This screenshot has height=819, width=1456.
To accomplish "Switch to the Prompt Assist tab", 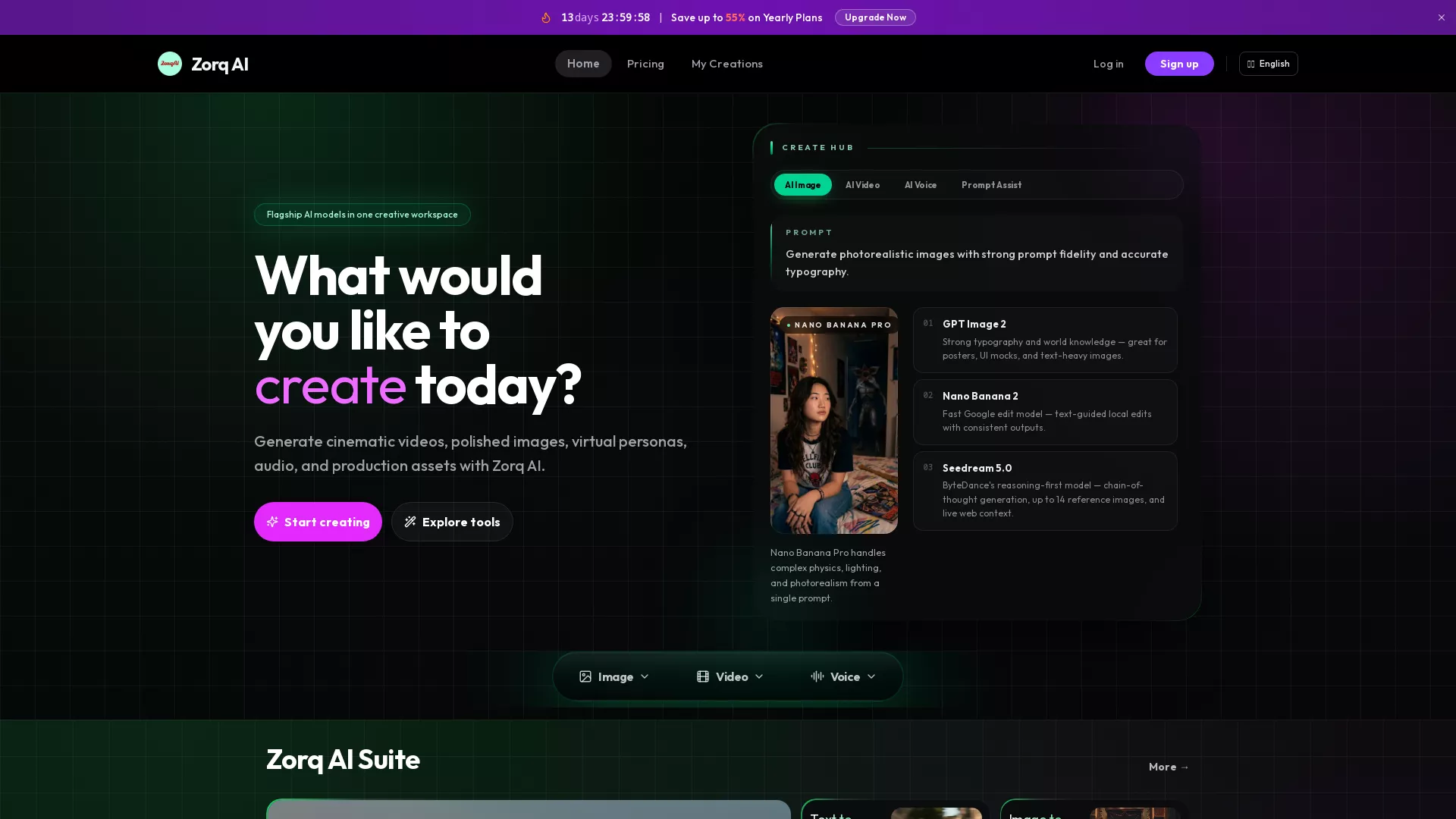I will click(x=992, y=185).
